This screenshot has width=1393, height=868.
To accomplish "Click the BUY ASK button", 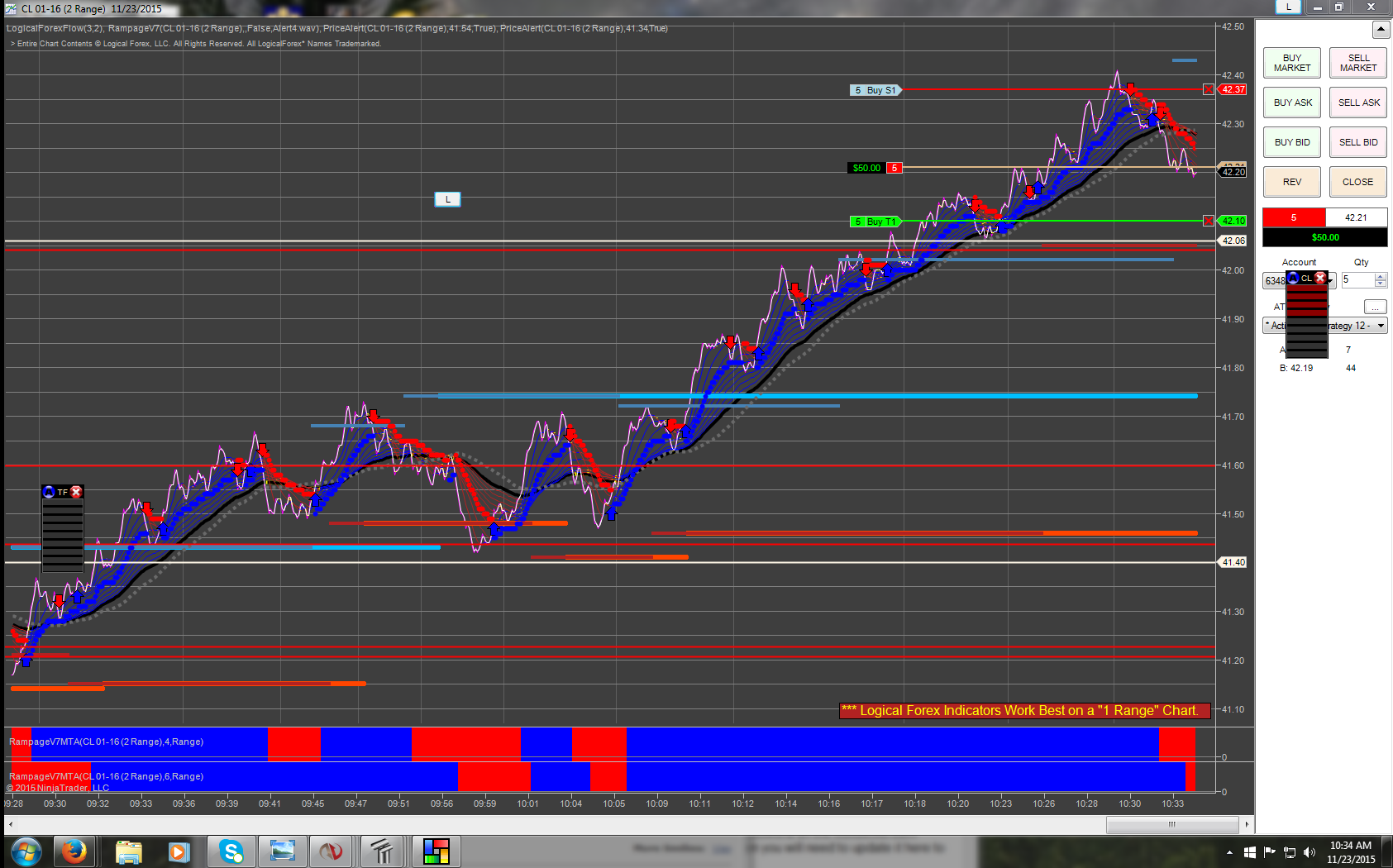I will [x=1292, y=103].
